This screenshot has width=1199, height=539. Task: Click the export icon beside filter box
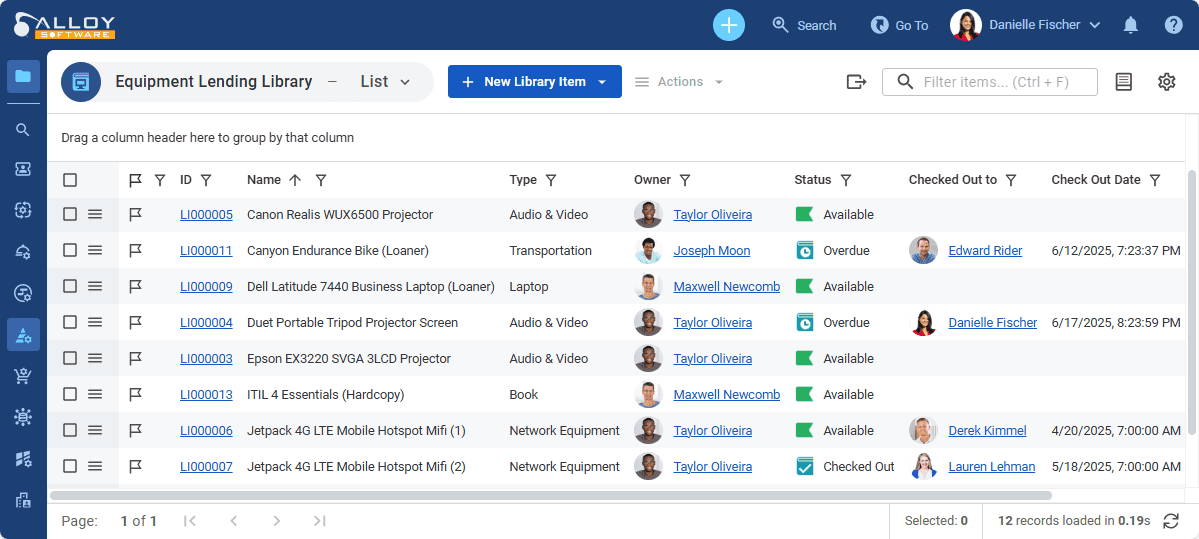pos(856,82)
